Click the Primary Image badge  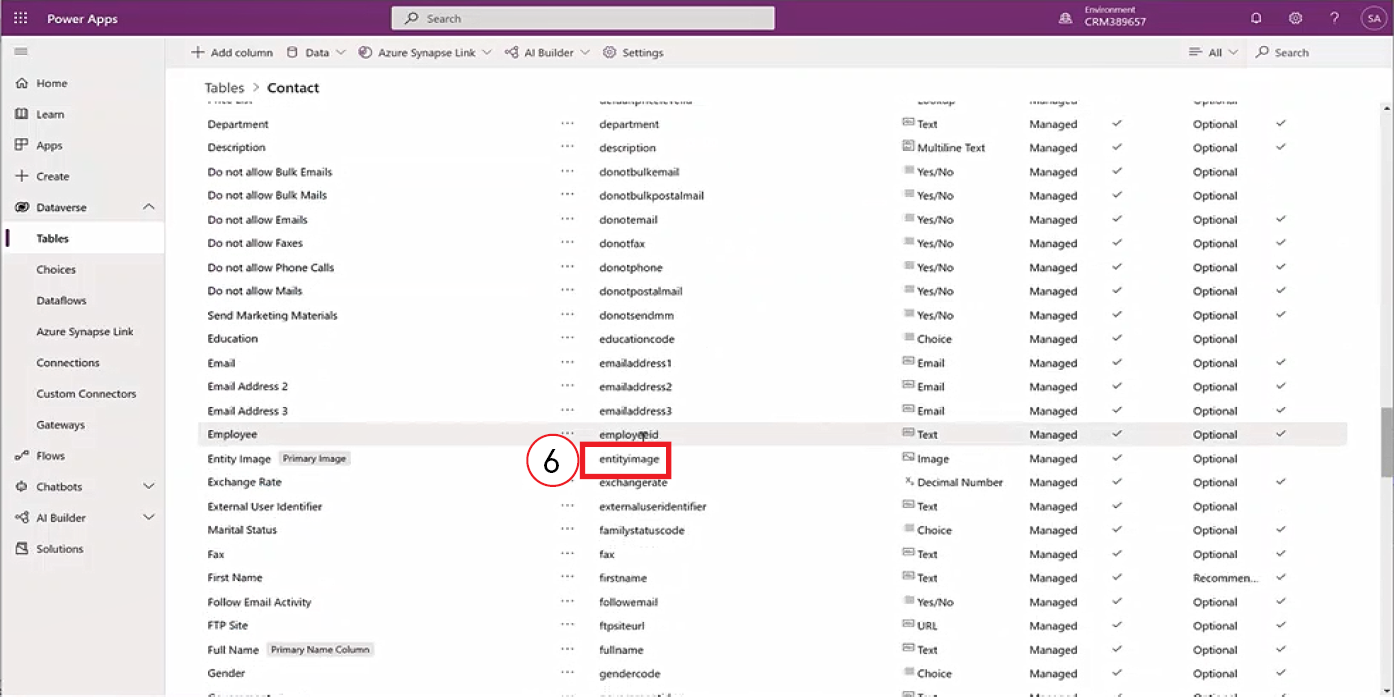314,459
